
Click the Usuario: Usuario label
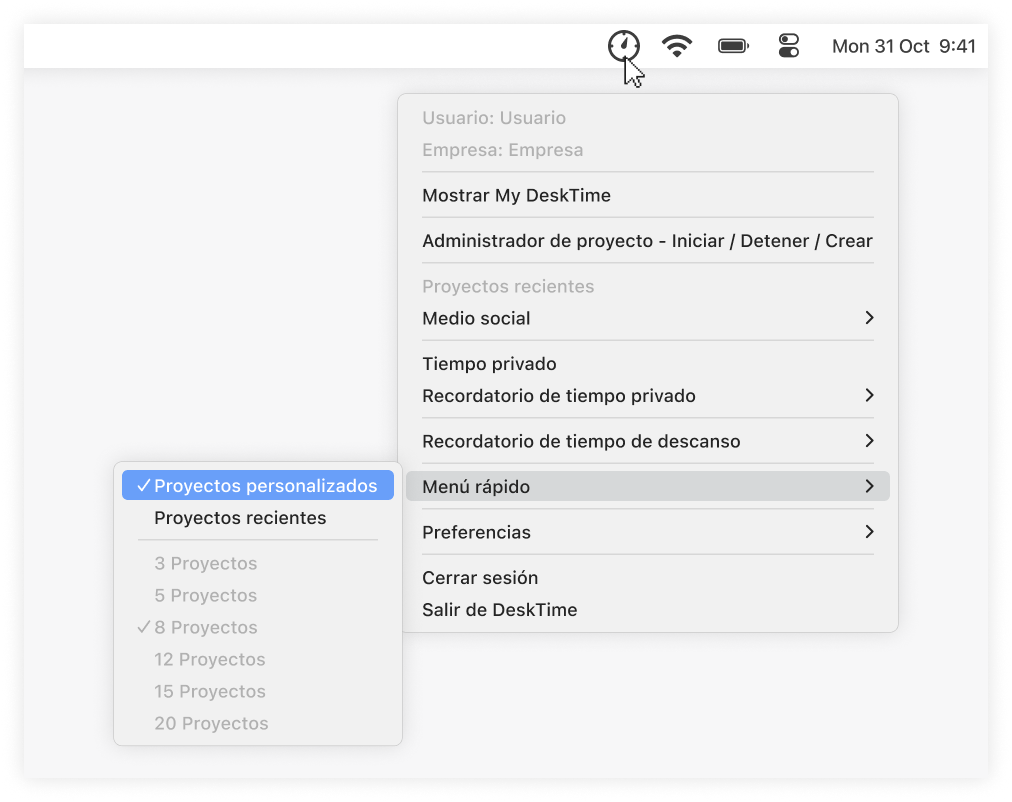pos(494,118)
